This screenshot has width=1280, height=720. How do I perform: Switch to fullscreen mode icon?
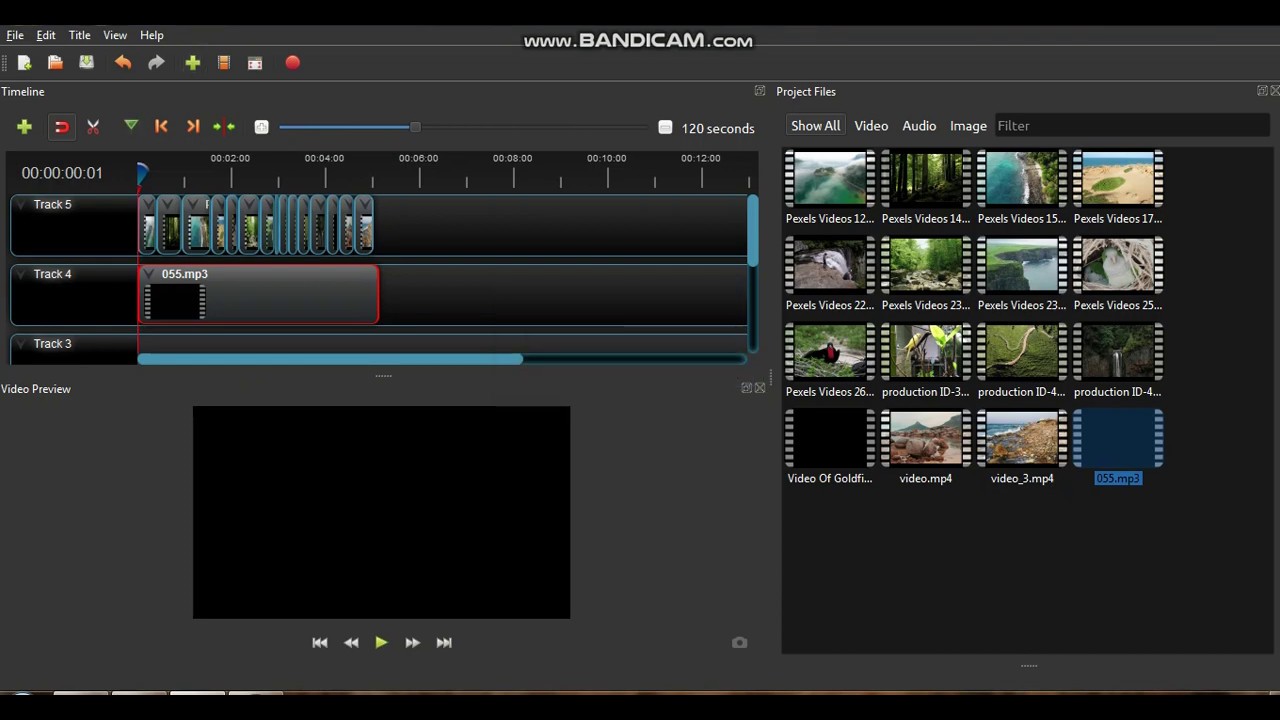point(255,63)
